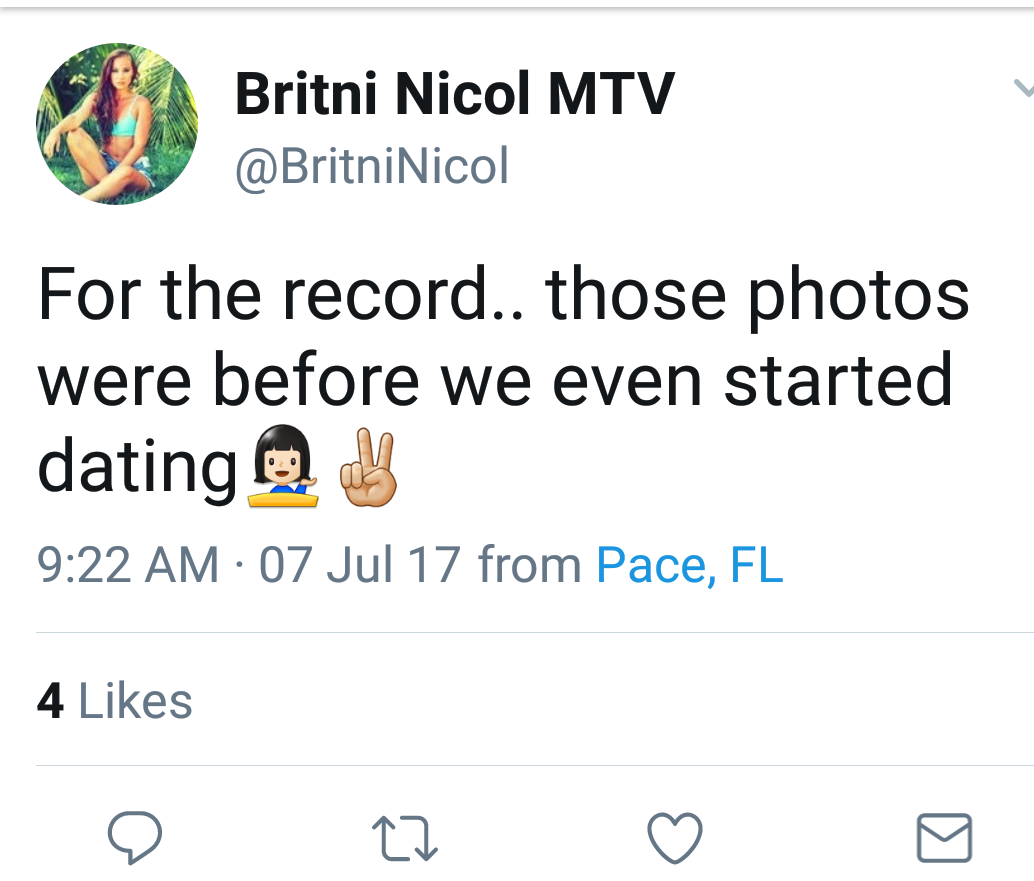Click the 9:22 AM timestamp
This screenshot has width=1034, height=881.
click(x=128, y=565)
